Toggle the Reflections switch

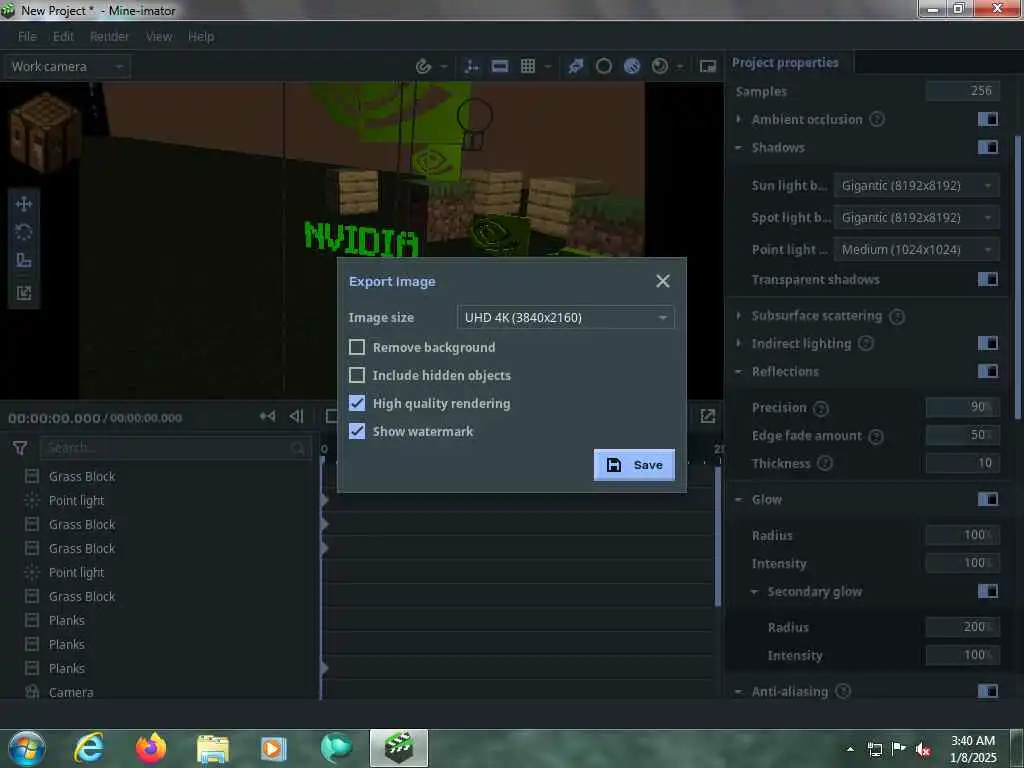tap(987, 371)
